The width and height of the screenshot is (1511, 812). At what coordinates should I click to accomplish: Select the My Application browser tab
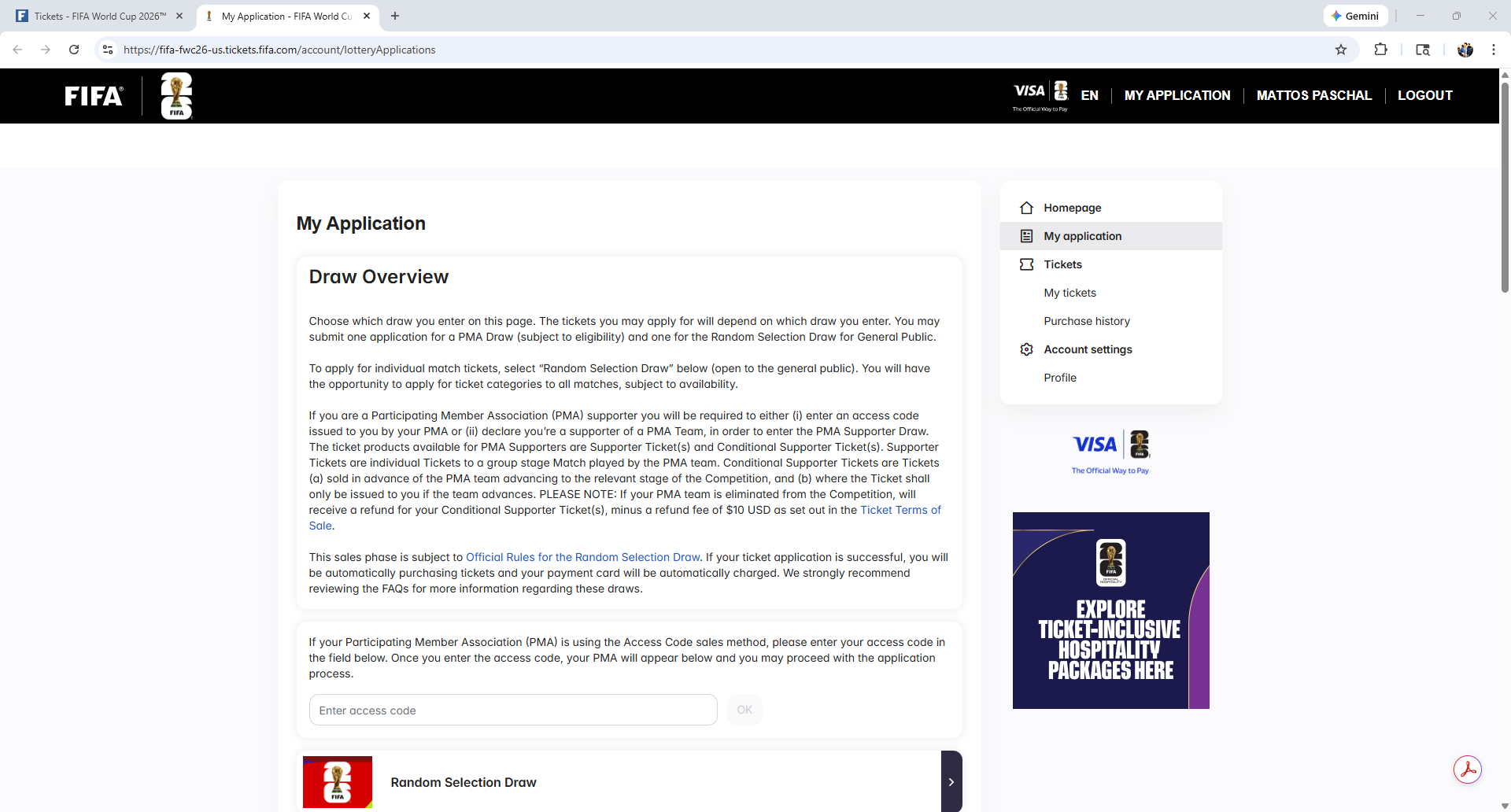[286, 16]
